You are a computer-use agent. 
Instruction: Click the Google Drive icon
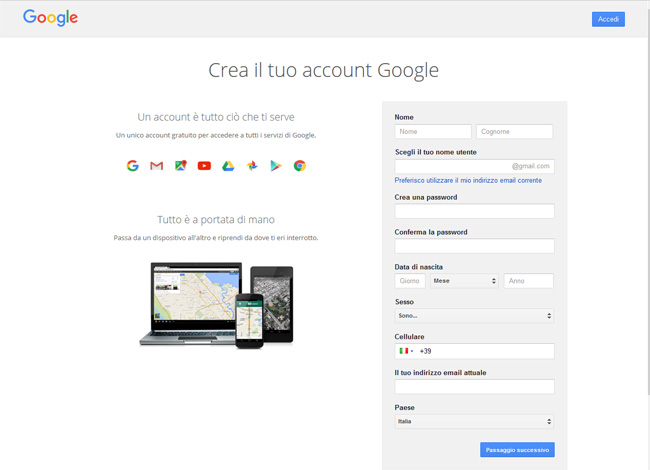pyautogui.click(x=228, y=166)
